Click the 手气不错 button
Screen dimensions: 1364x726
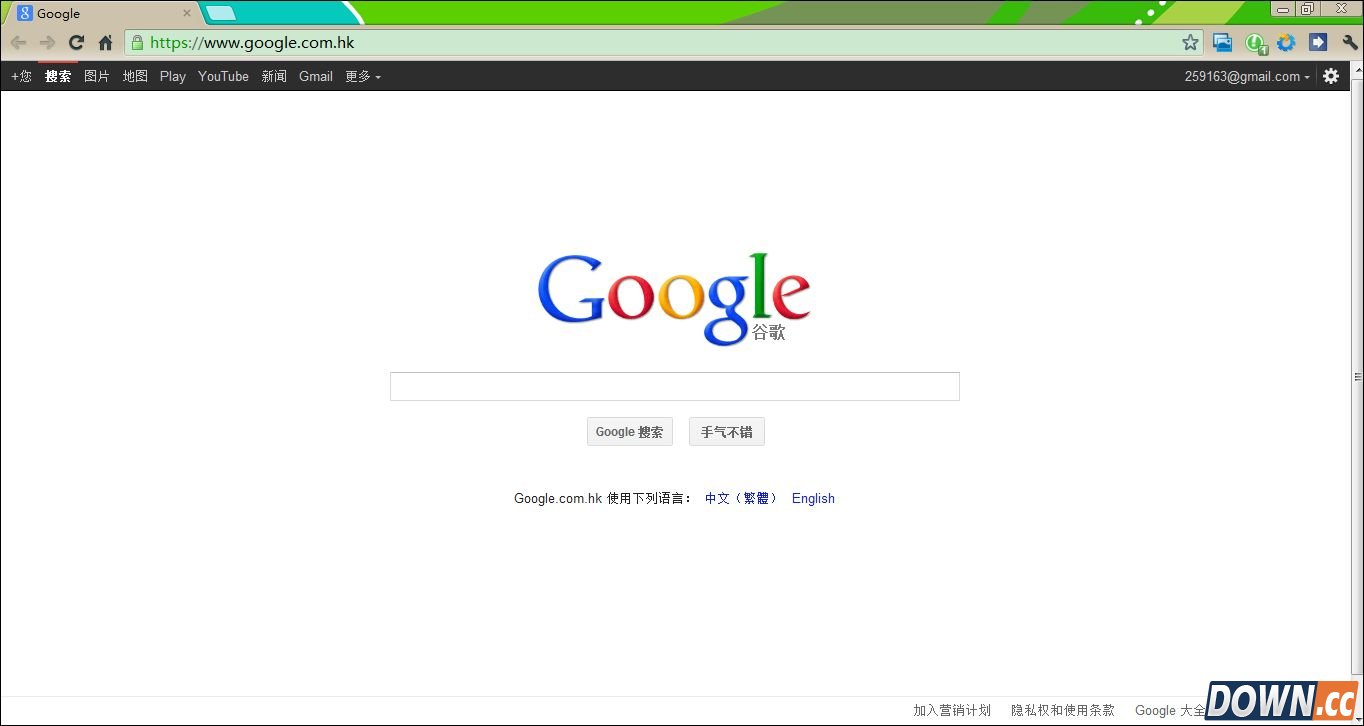point(727,432)
